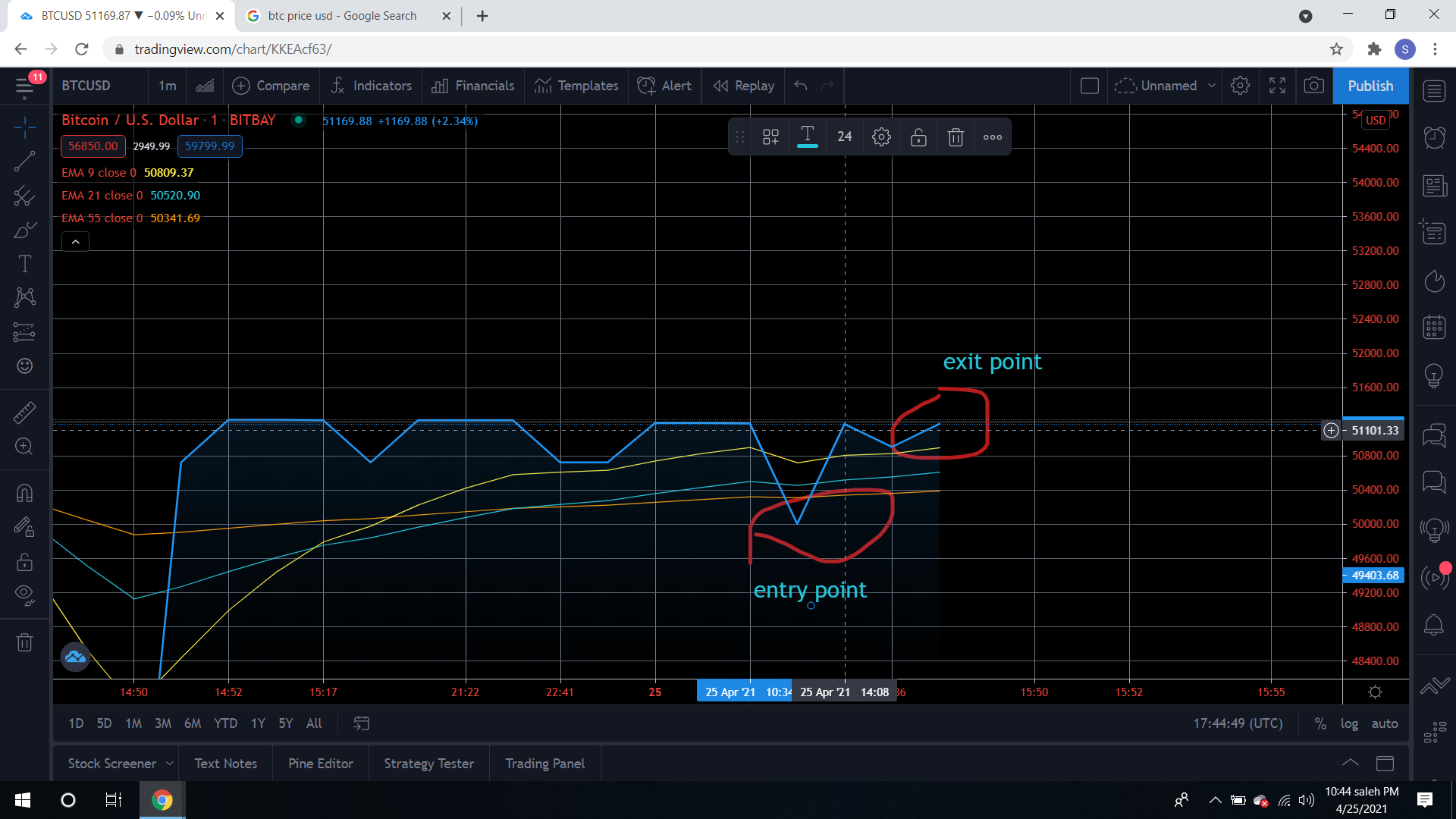Open the Ideas lightbulb panel
Viewport: 1456px width, 819px height.
point(1433,375)
